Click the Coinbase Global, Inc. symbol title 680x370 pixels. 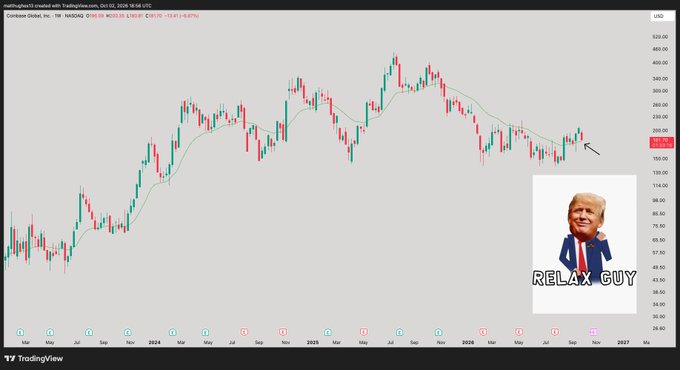pos(29,16)
